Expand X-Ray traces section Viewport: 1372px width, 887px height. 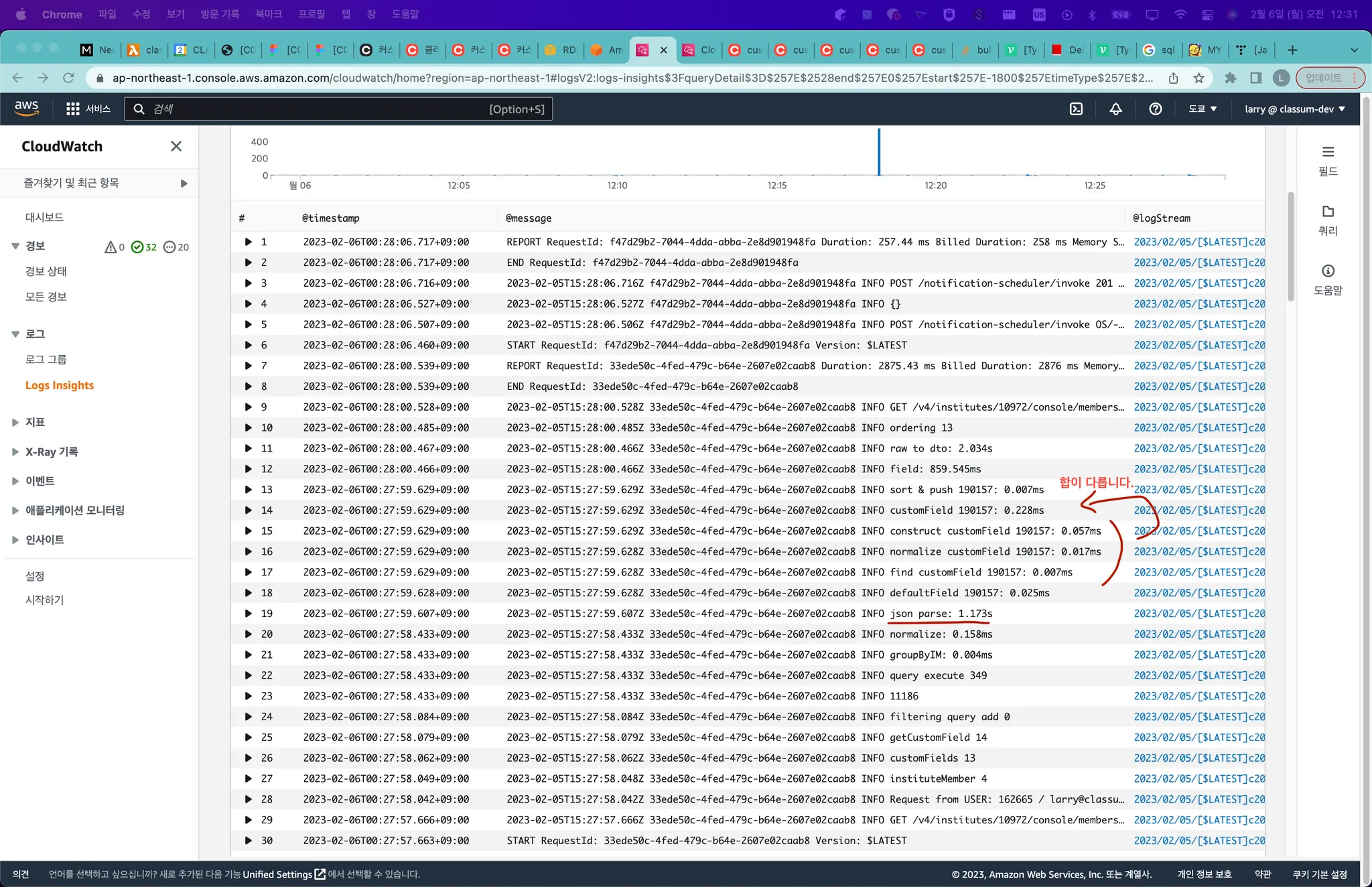click(15, 452)
